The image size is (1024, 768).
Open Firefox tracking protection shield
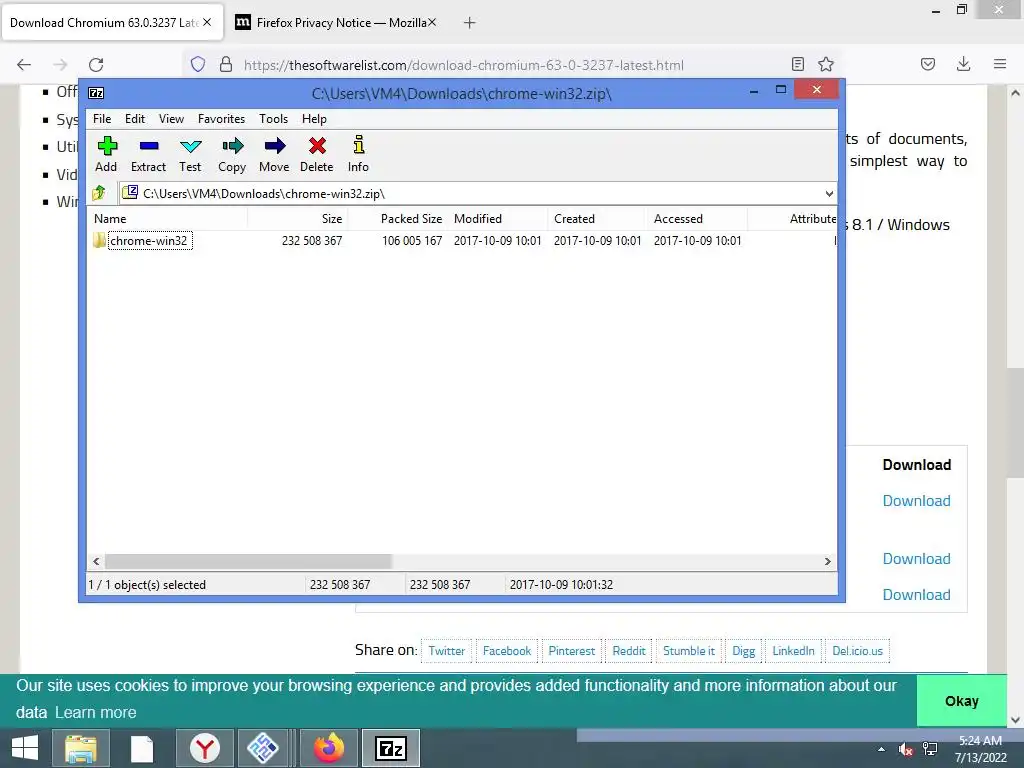(198, 65)
